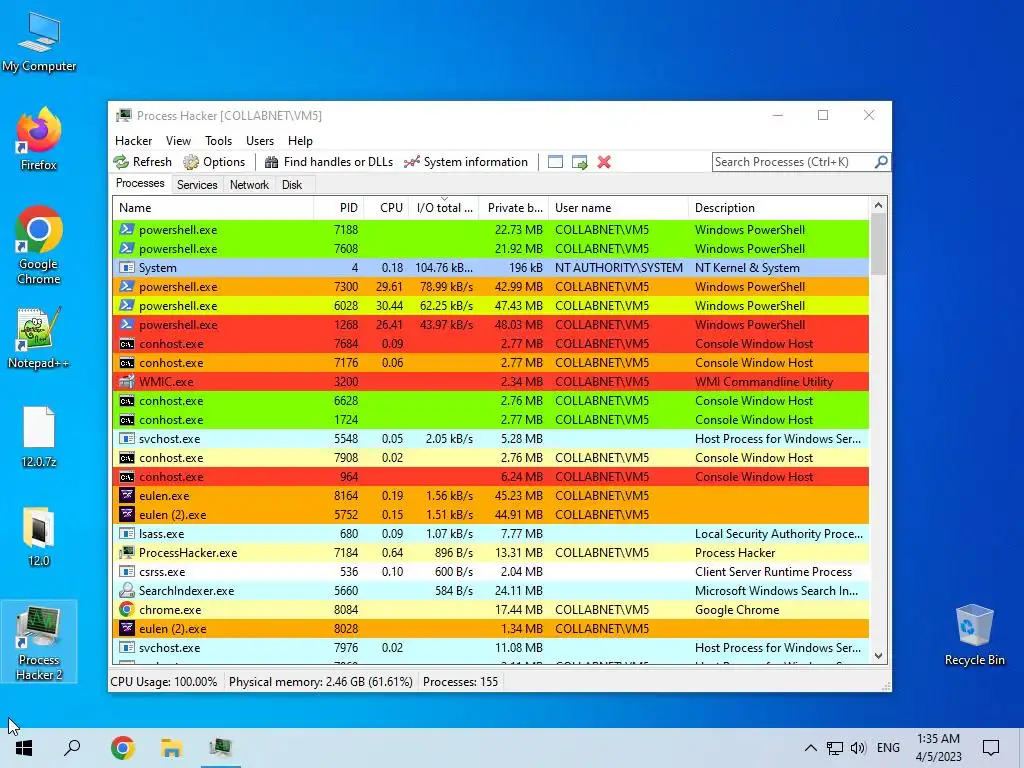The height and width of the screenshot is (768, 1024).
Task: Select the Process Hacker 2 desktop shortcut
Action: pos(39,643)
